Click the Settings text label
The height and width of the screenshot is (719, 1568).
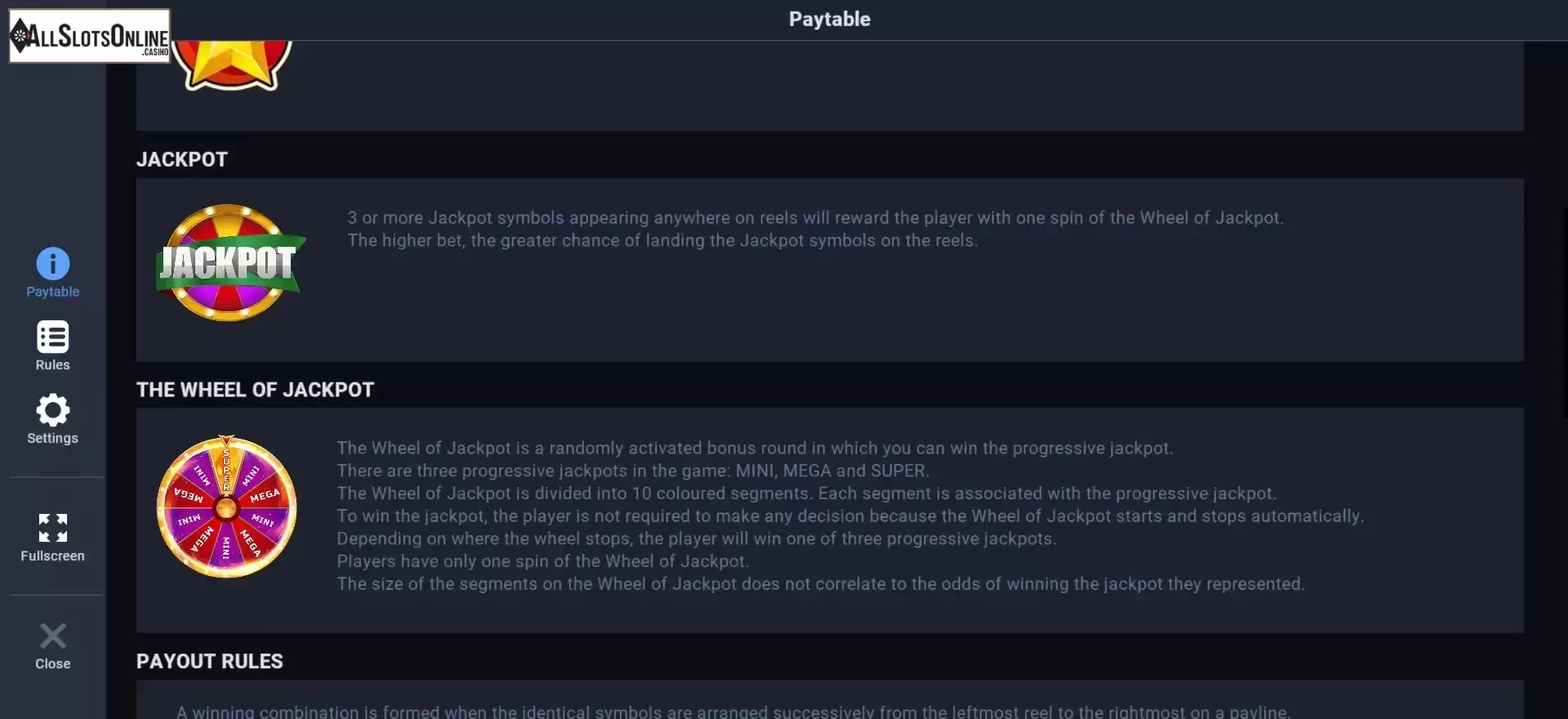(53, 438)
